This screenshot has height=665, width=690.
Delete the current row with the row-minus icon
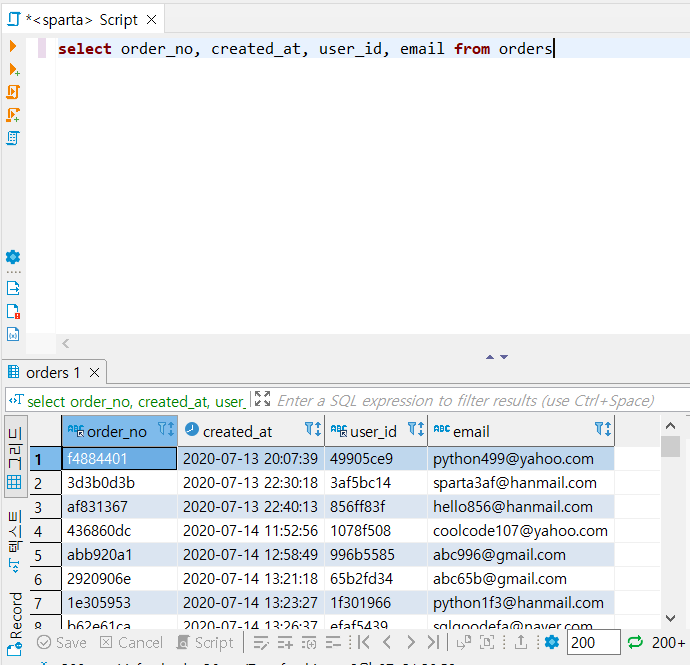point(333,643)
